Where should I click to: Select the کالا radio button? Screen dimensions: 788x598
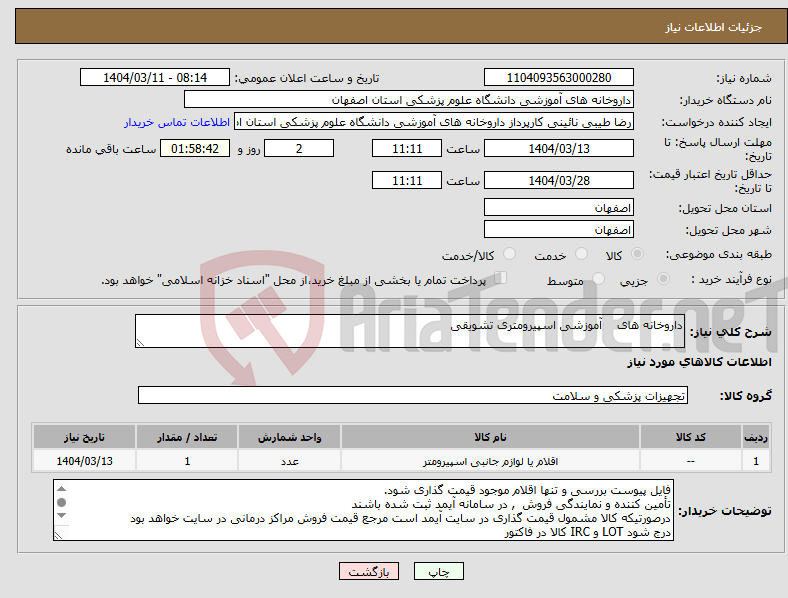(x=637, y=254)
